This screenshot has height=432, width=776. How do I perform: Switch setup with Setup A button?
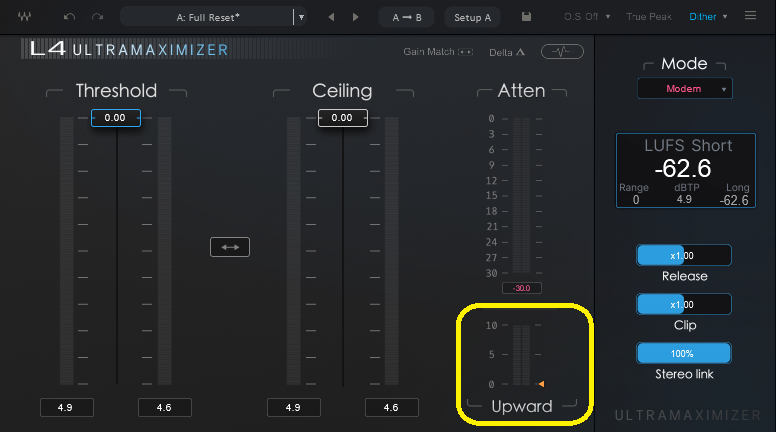click(472, 17)
